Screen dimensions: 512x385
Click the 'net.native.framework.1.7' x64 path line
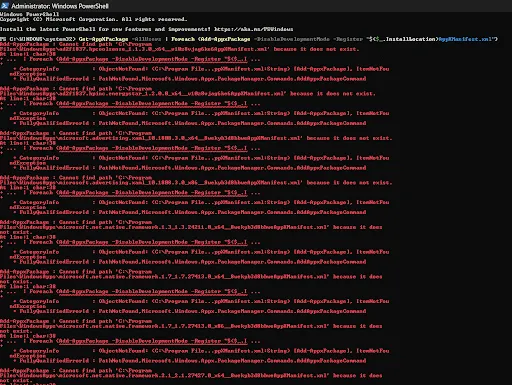pos(191,277)
